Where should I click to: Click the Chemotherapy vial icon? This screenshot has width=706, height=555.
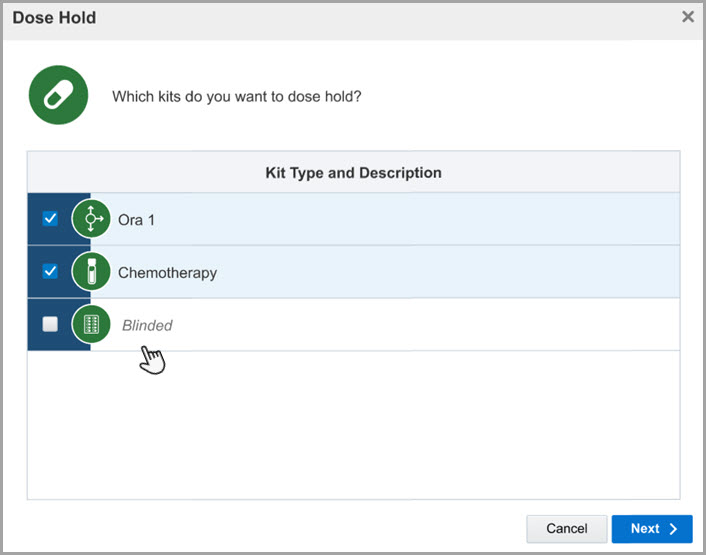(x=91, y=272)
